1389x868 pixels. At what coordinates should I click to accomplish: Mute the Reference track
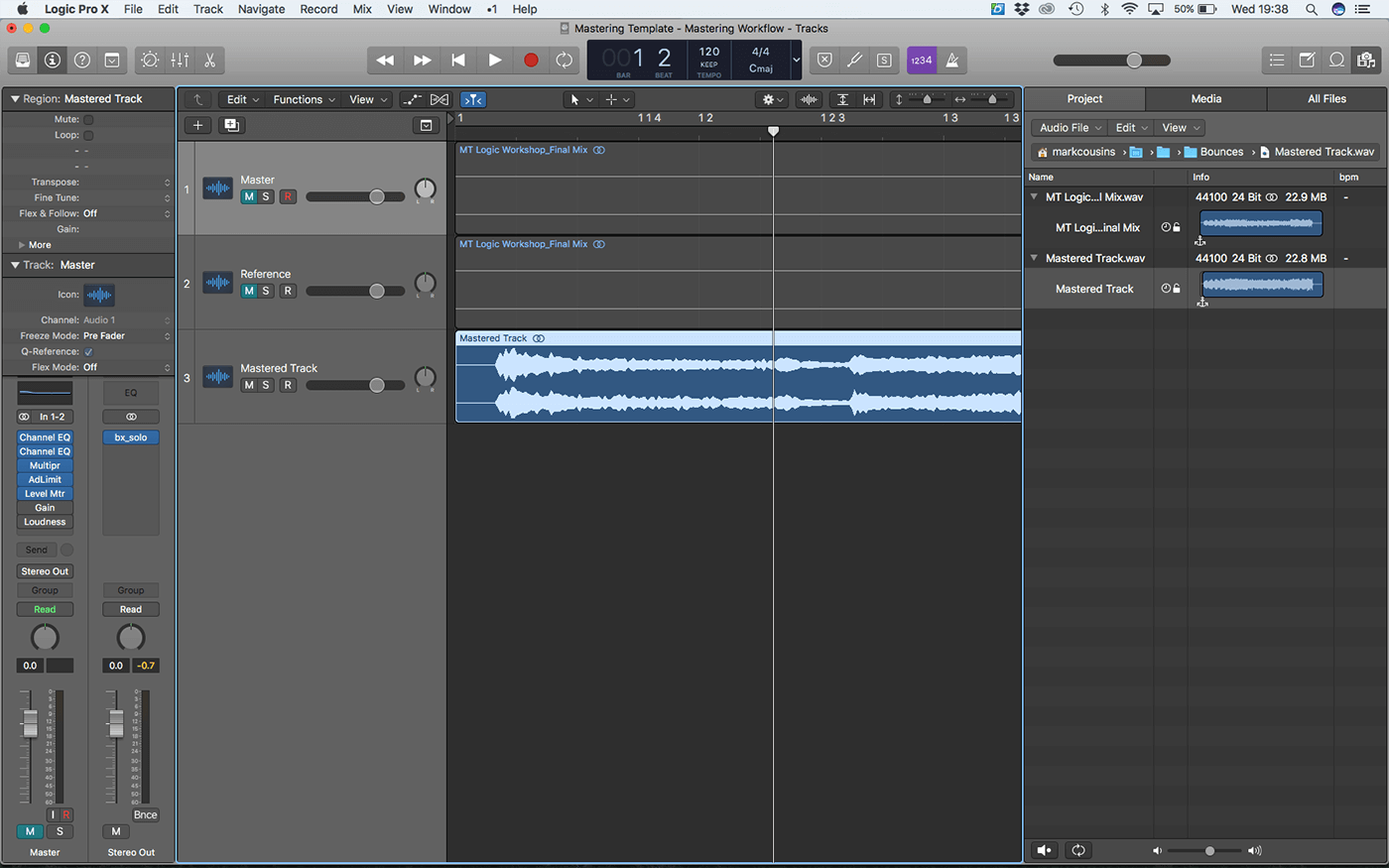[x=249, y=291]
